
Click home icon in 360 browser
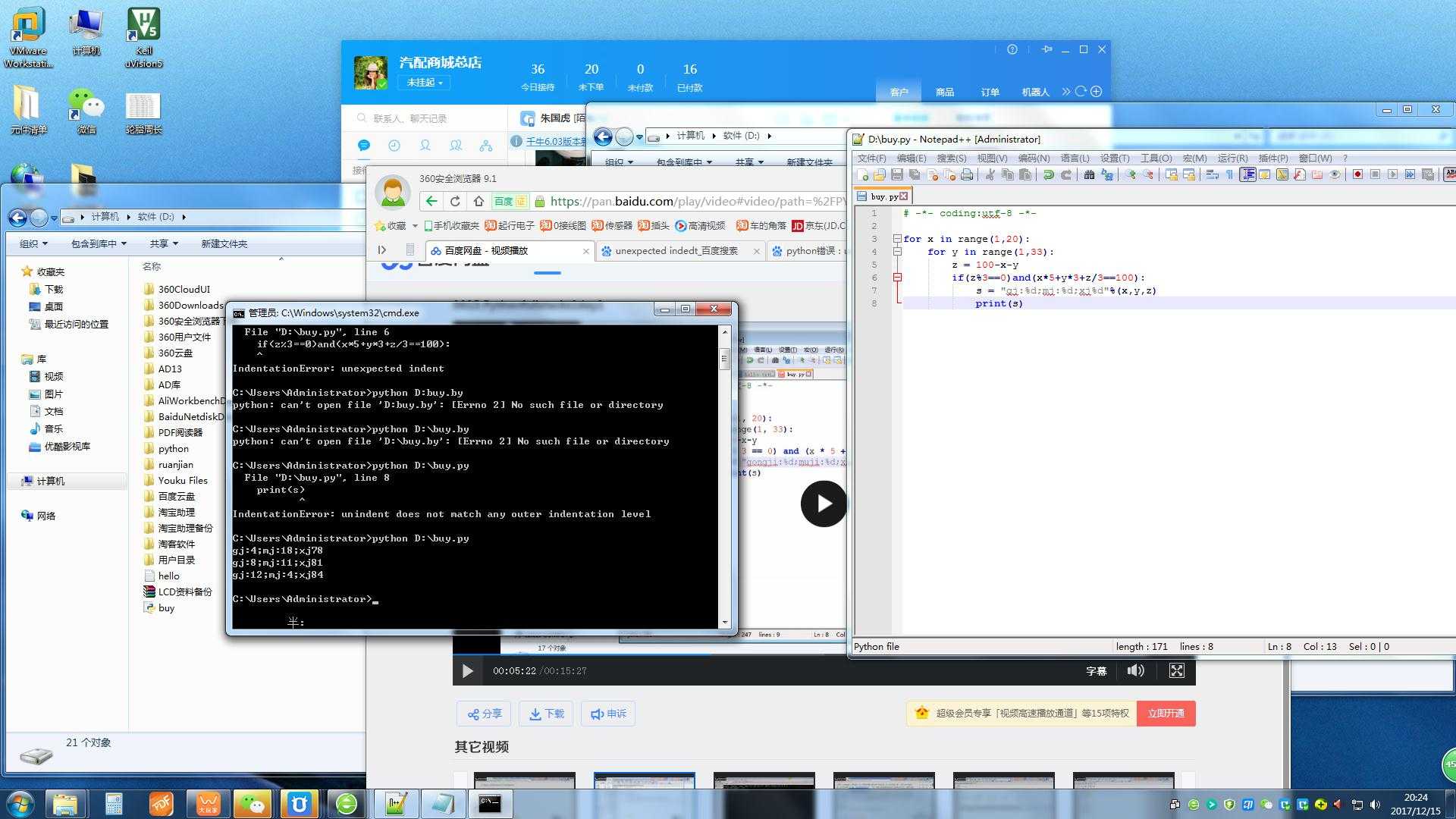point(479,201)
